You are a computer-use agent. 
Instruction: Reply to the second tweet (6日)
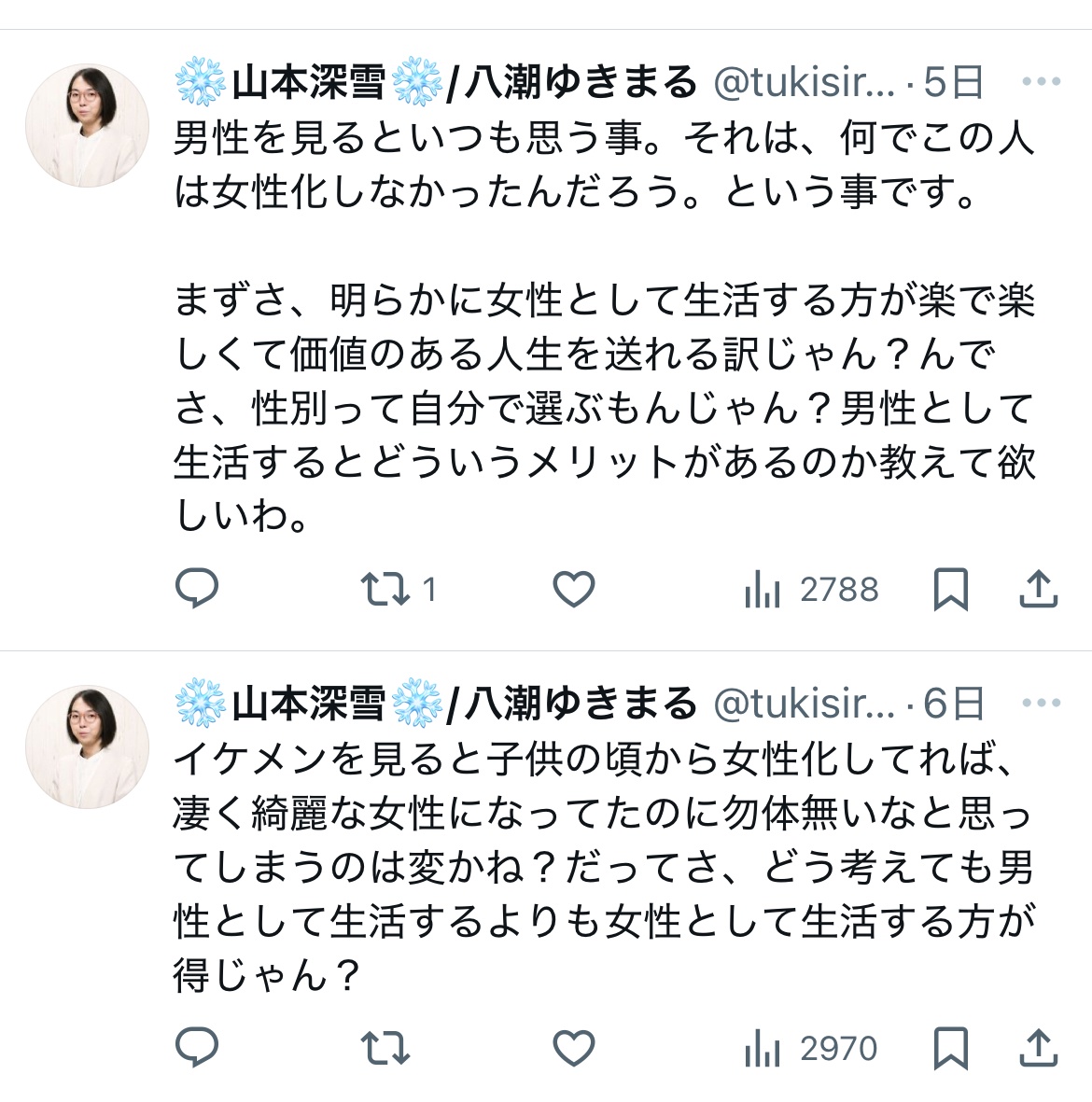[197, 1048]
